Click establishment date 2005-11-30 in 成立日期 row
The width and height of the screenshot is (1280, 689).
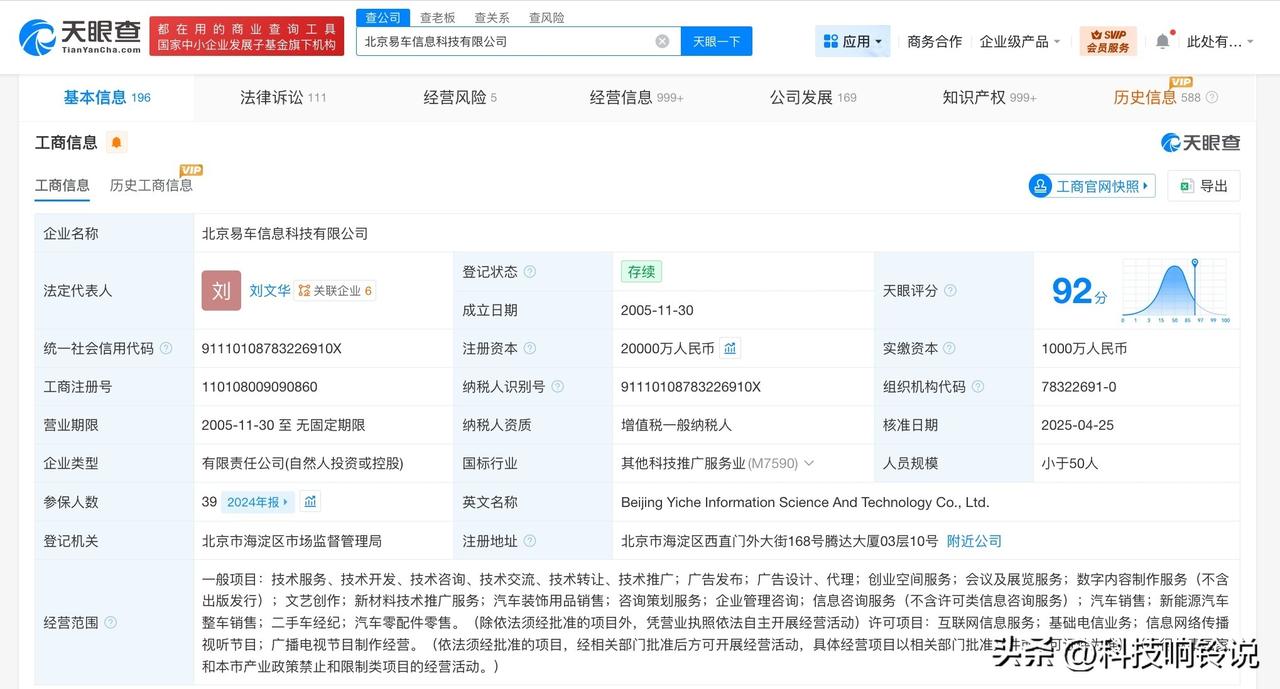(x=657, y=310)
